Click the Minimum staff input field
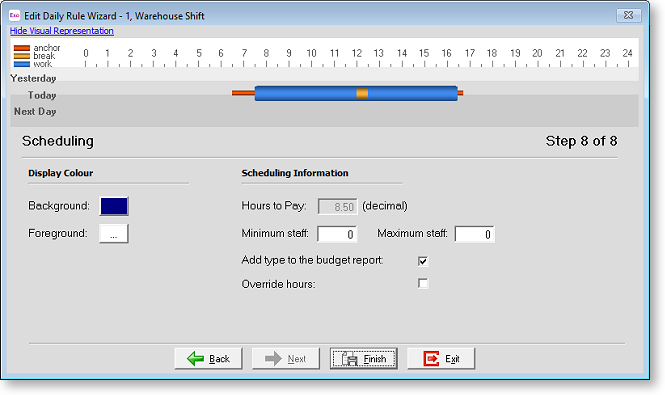Screen dimensions: 665x395 [337, 234]
